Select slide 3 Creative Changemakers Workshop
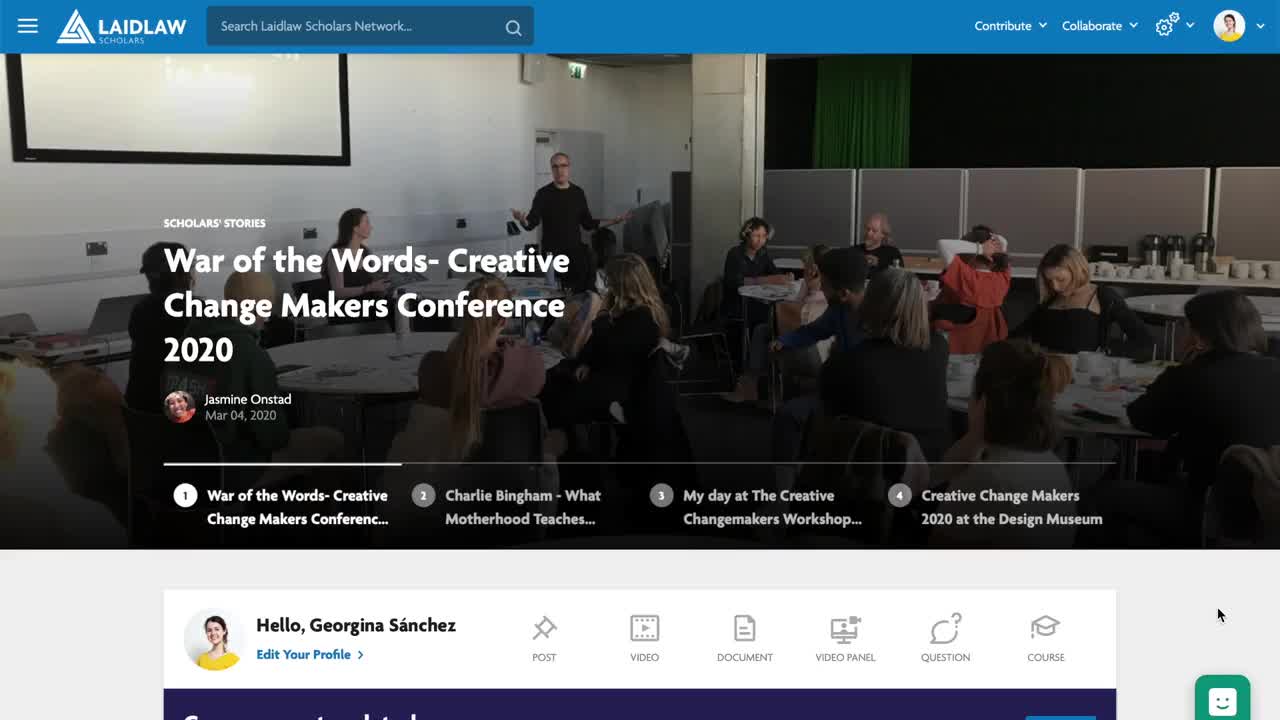1280x720 pixels. pyautogui.click(x=771, y=507)
